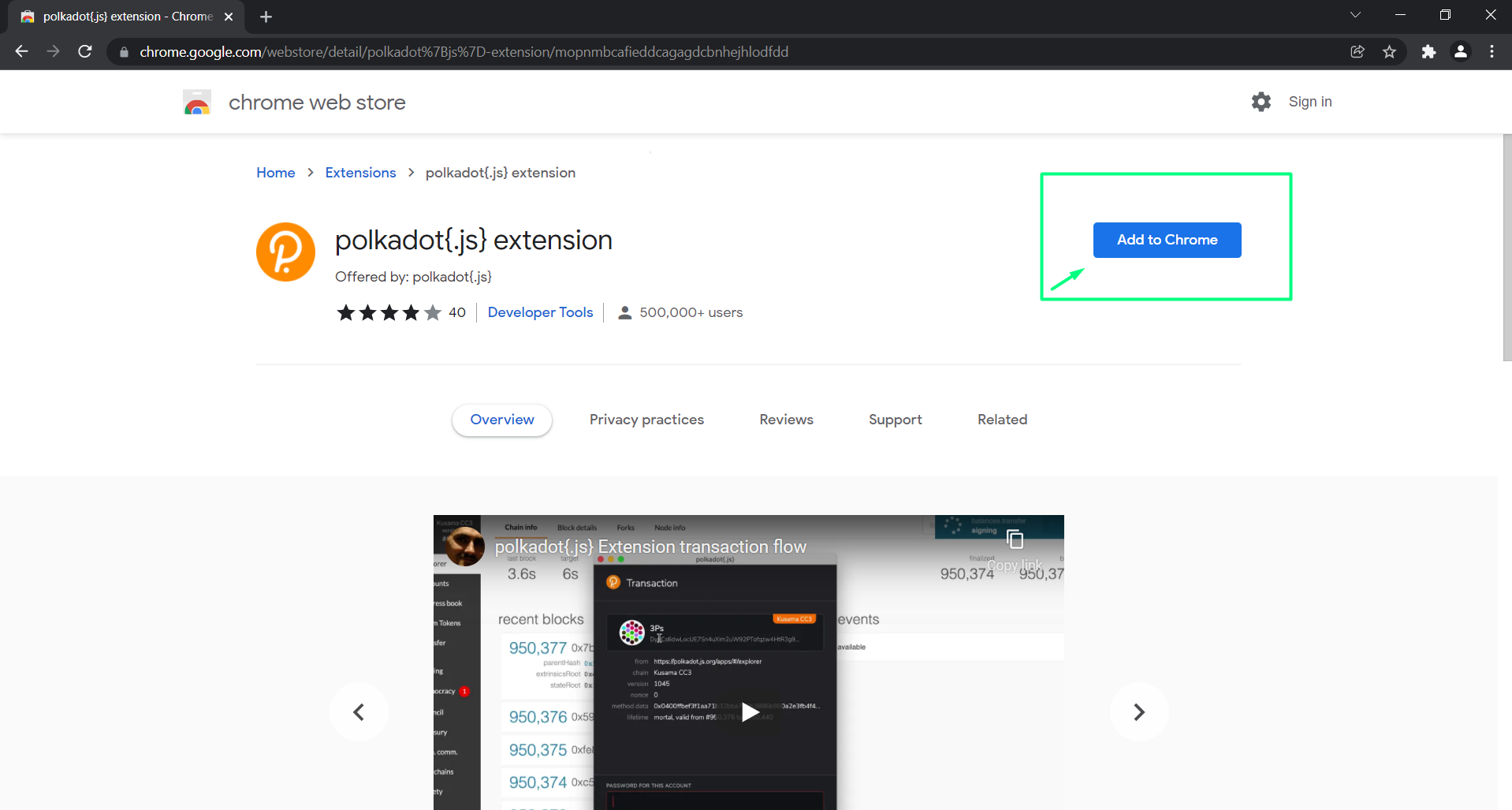Play the extension transaction flow video

(749, 712)
